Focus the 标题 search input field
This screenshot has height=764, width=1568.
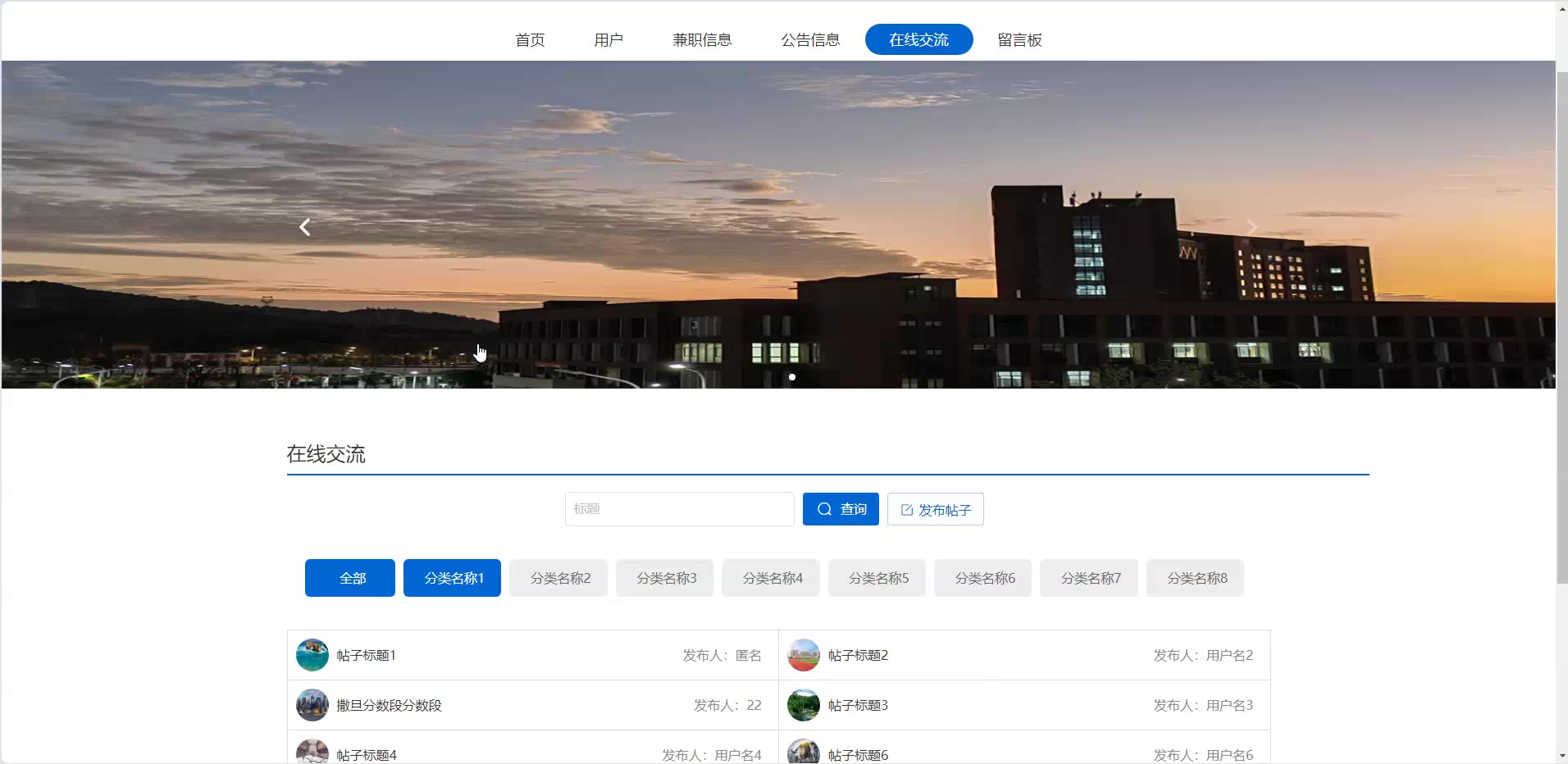tap(679, 509)
